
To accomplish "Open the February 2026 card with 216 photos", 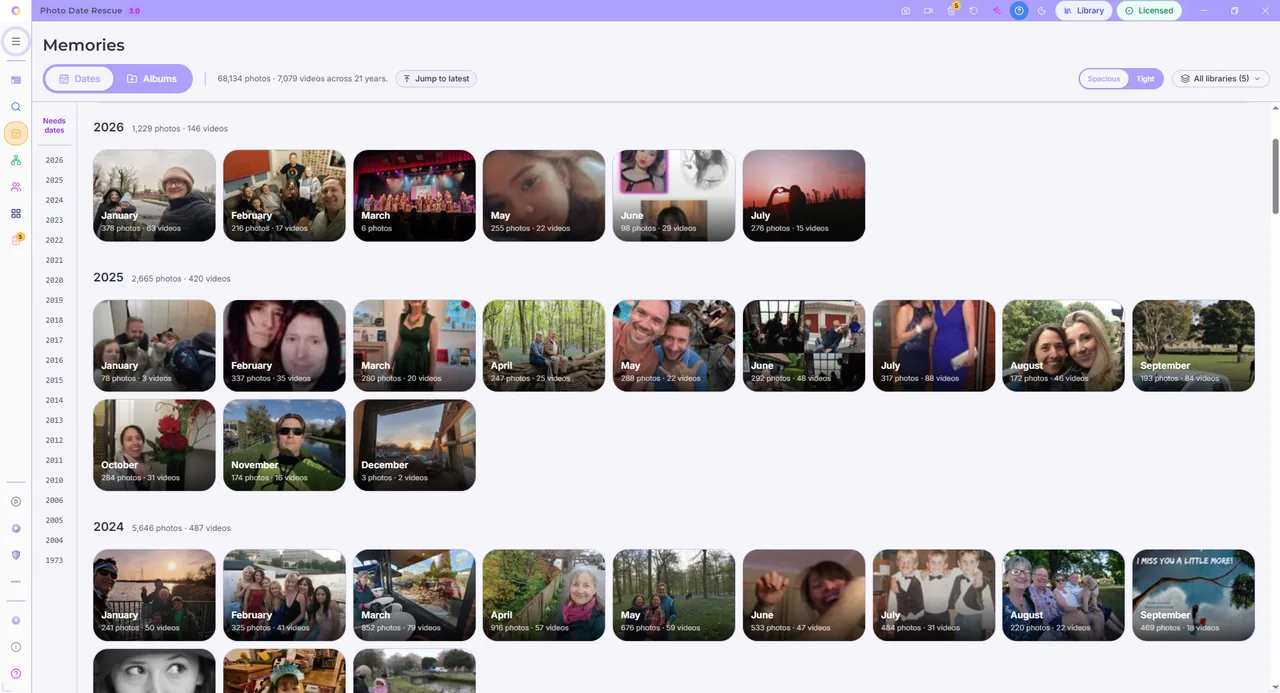I will point(284,195).
